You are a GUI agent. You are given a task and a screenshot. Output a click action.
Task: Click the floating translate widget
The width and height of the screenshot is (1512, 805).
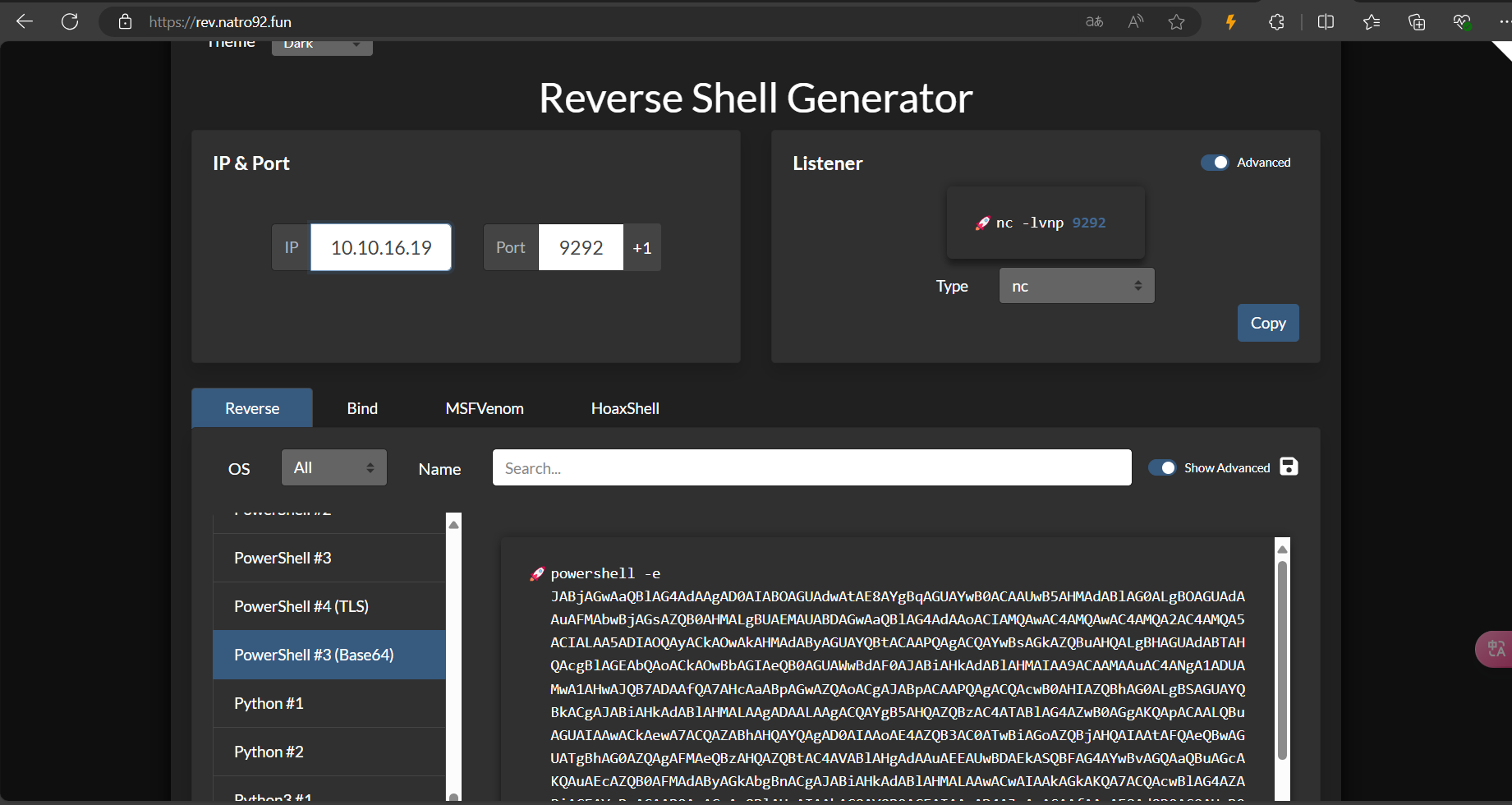pyautogui.click(x=1495, y=649)
